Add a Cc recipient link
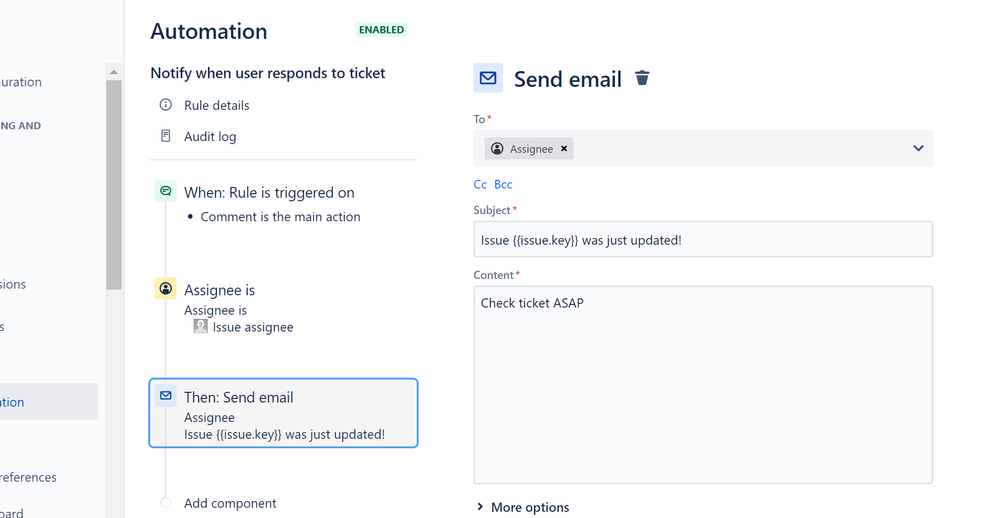The image size is (998, 518). [480, 185]
